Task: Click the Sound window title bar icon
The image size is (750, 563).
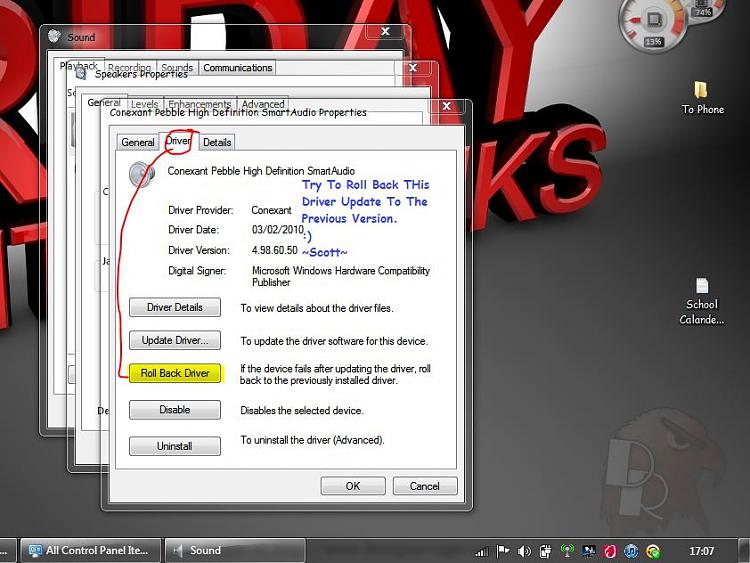Action: (55, 36)
